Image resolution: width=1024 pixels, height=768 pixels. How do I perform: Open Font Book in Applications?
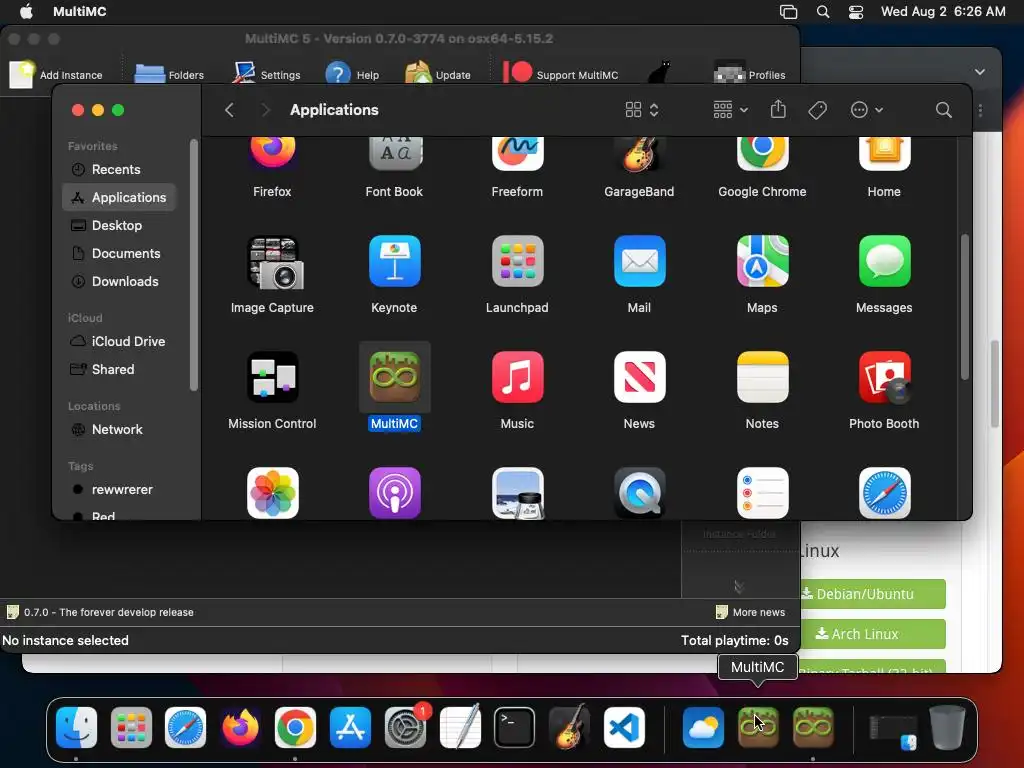[394, 154]
